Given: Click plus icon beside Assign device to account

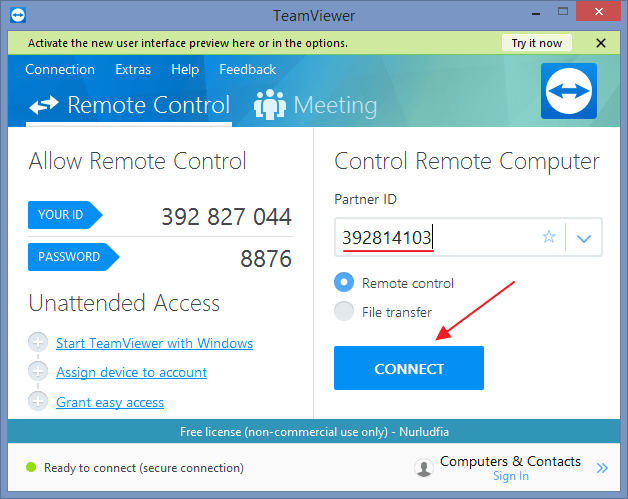Looking at the screenshot, I should [38, 372].
